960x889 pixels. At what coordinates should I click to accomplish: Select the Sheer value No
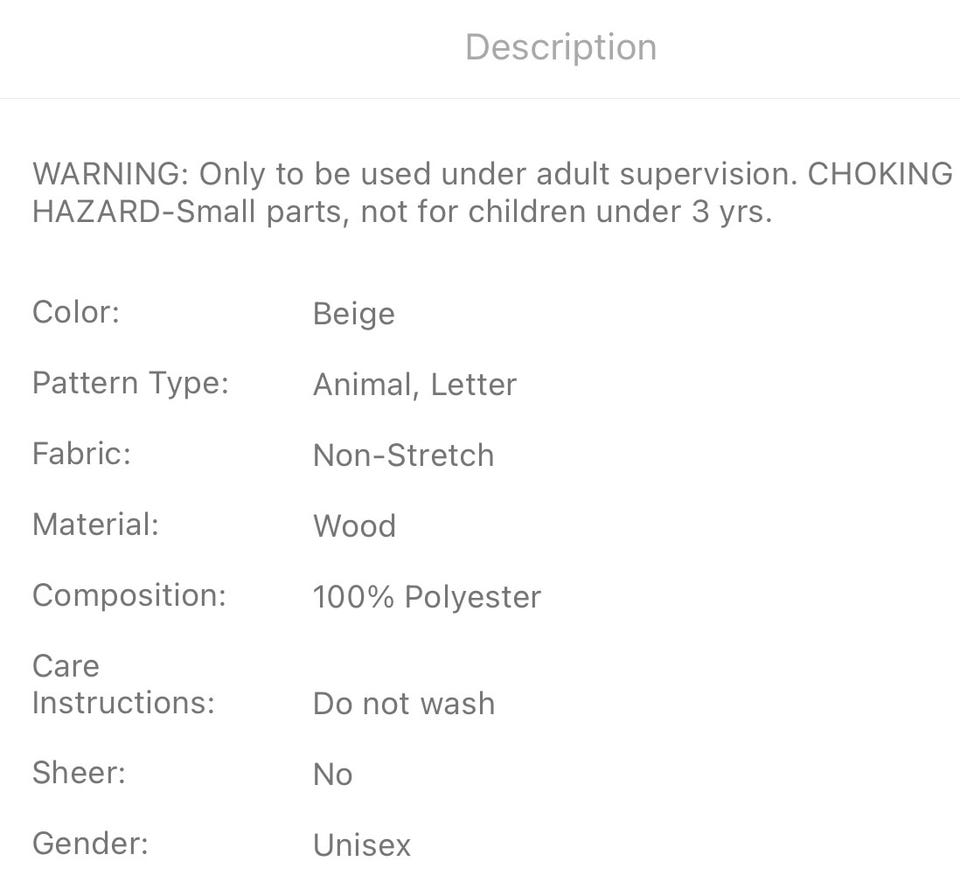tap(332, 775)
